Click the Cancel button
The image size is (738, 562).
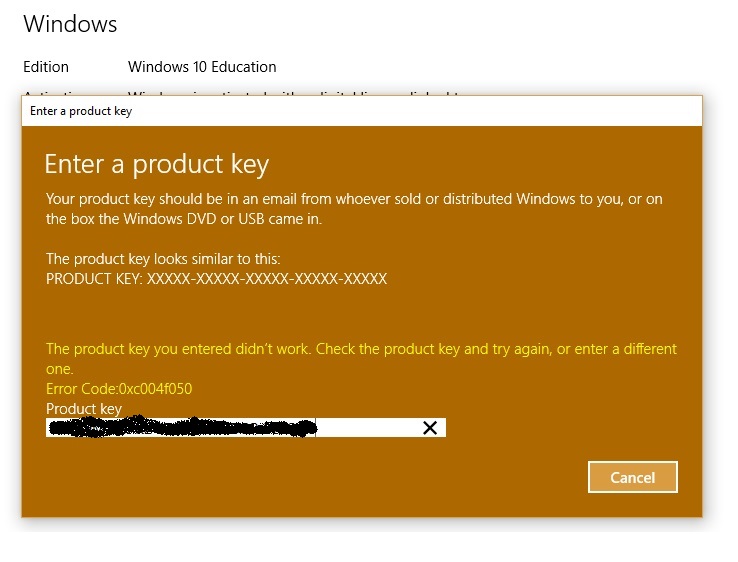(633, 477)
